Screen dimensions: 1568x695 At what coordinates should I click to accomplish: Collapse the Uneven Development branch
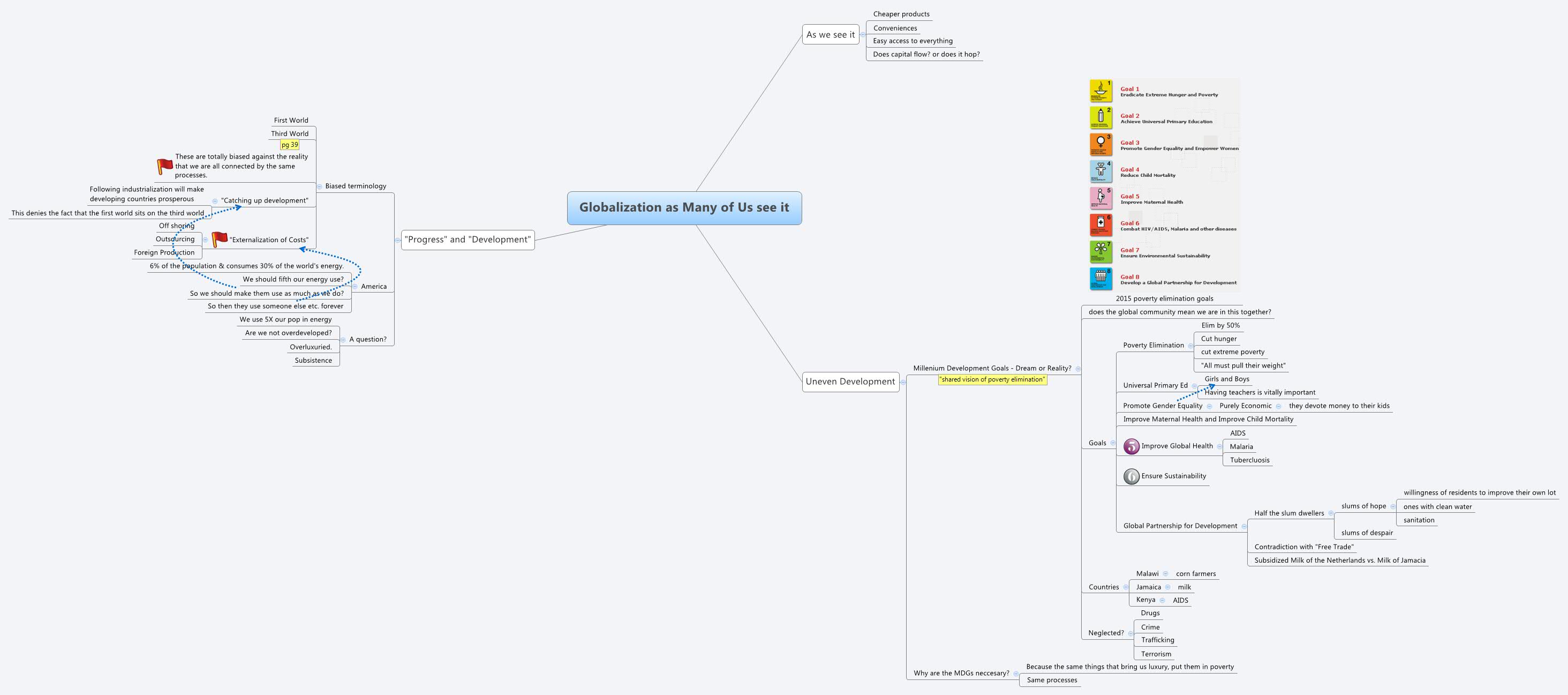coord(903,382)
